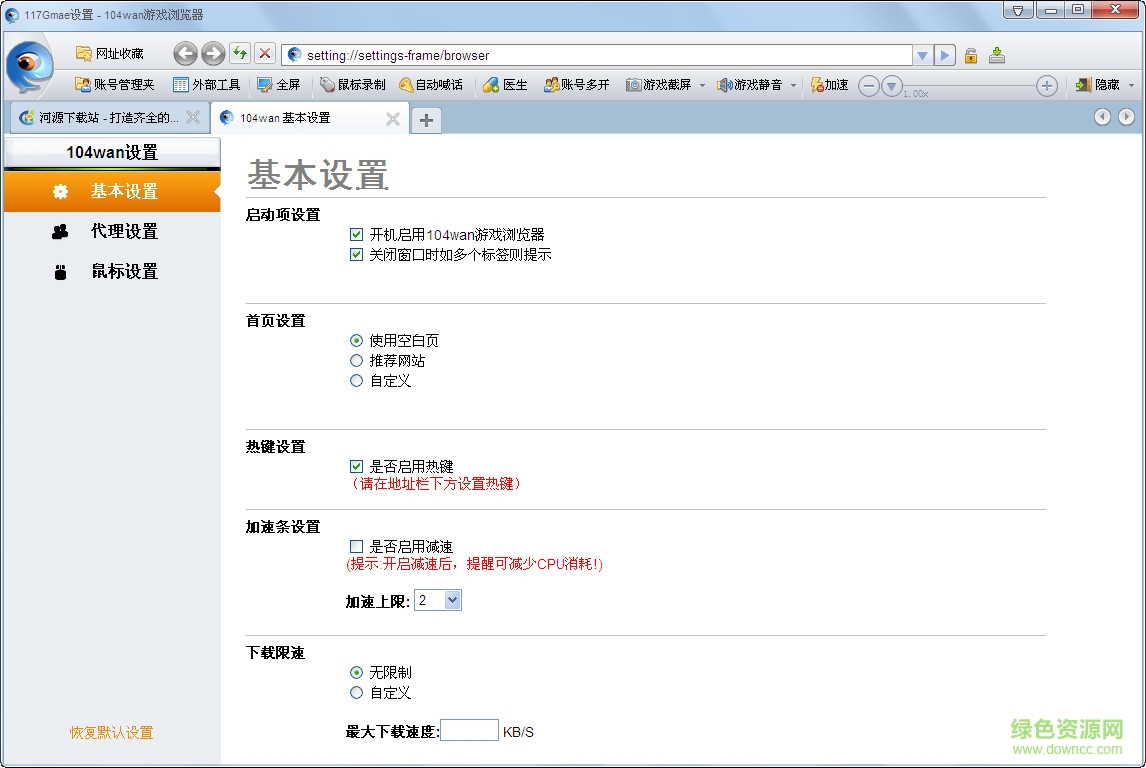This screenshot has height=768, width=1146.
Task: Start 鼠标录制 mouse recording
Action: pos(352,85)
